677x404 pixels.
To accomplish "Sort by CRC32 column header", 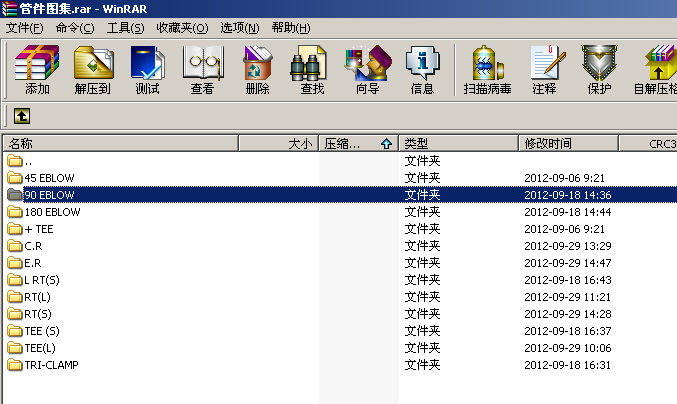I will (x=648, y=143).
